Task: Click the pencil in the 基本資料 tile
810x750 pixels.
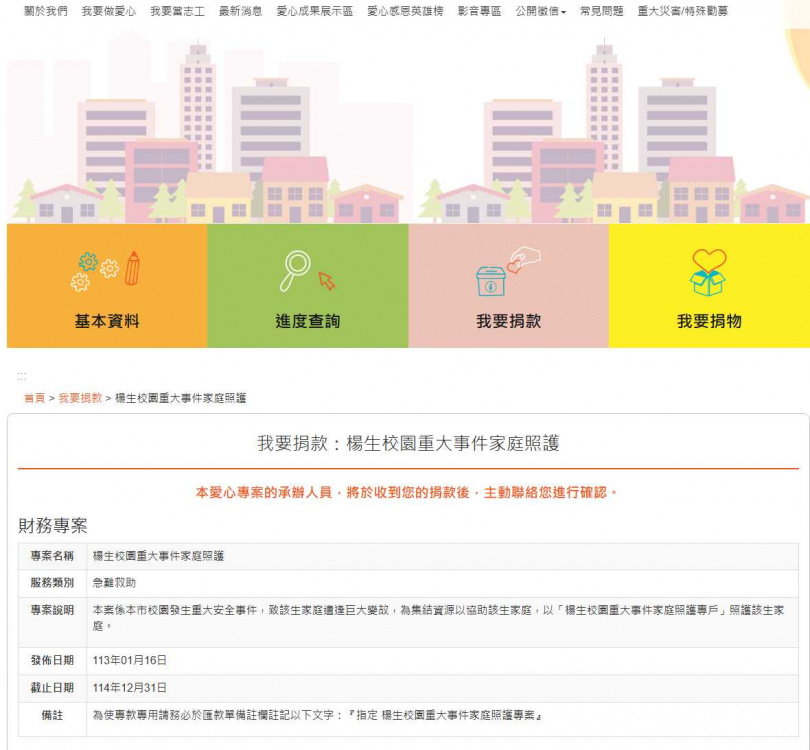Action: 130,267
